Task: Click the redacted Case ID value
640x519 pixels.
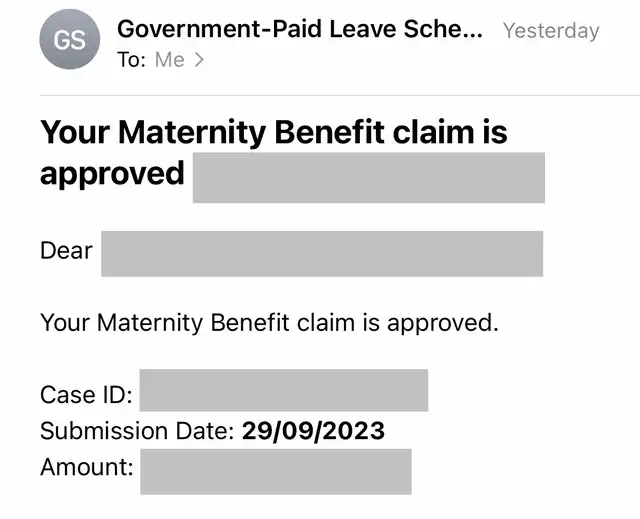Action: click(x=284, y=390)
